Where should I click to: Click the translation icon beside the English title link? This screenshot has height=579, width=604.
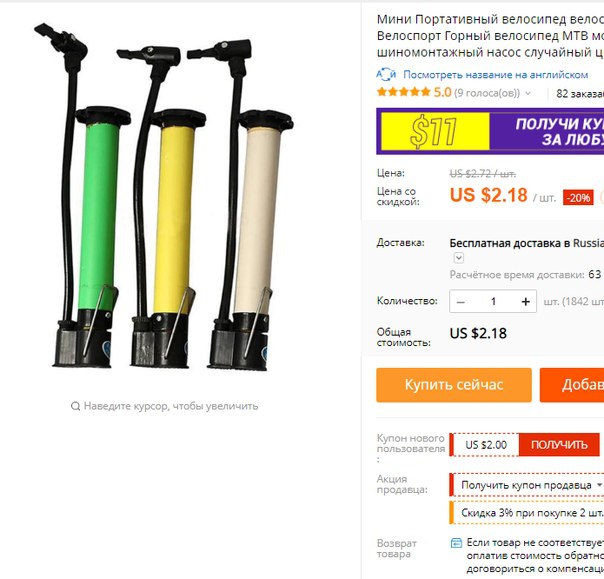point(386,74)
